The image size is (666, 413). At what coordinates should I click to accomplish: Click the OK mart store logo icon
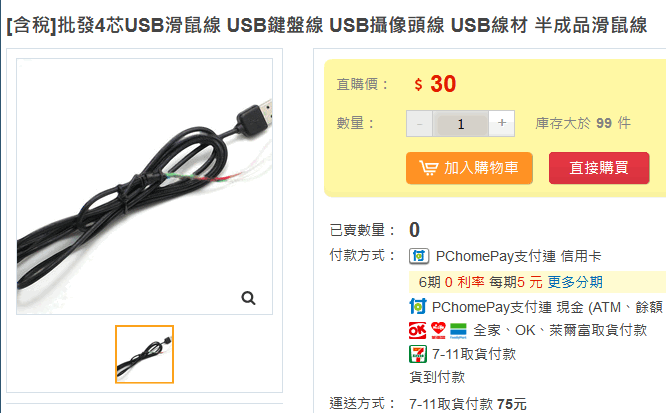pos(417,330)
